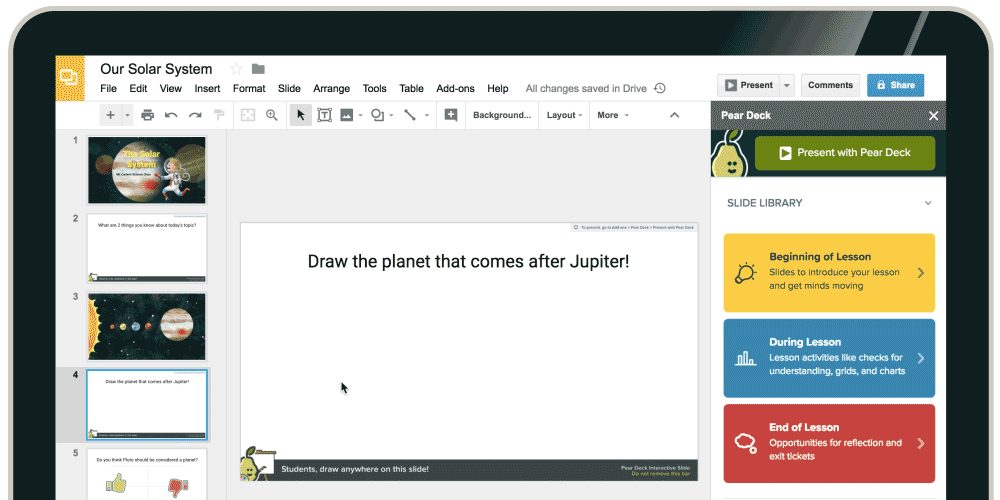Click the blue Share button
The image size is (1000, 500).
[895, 85]
